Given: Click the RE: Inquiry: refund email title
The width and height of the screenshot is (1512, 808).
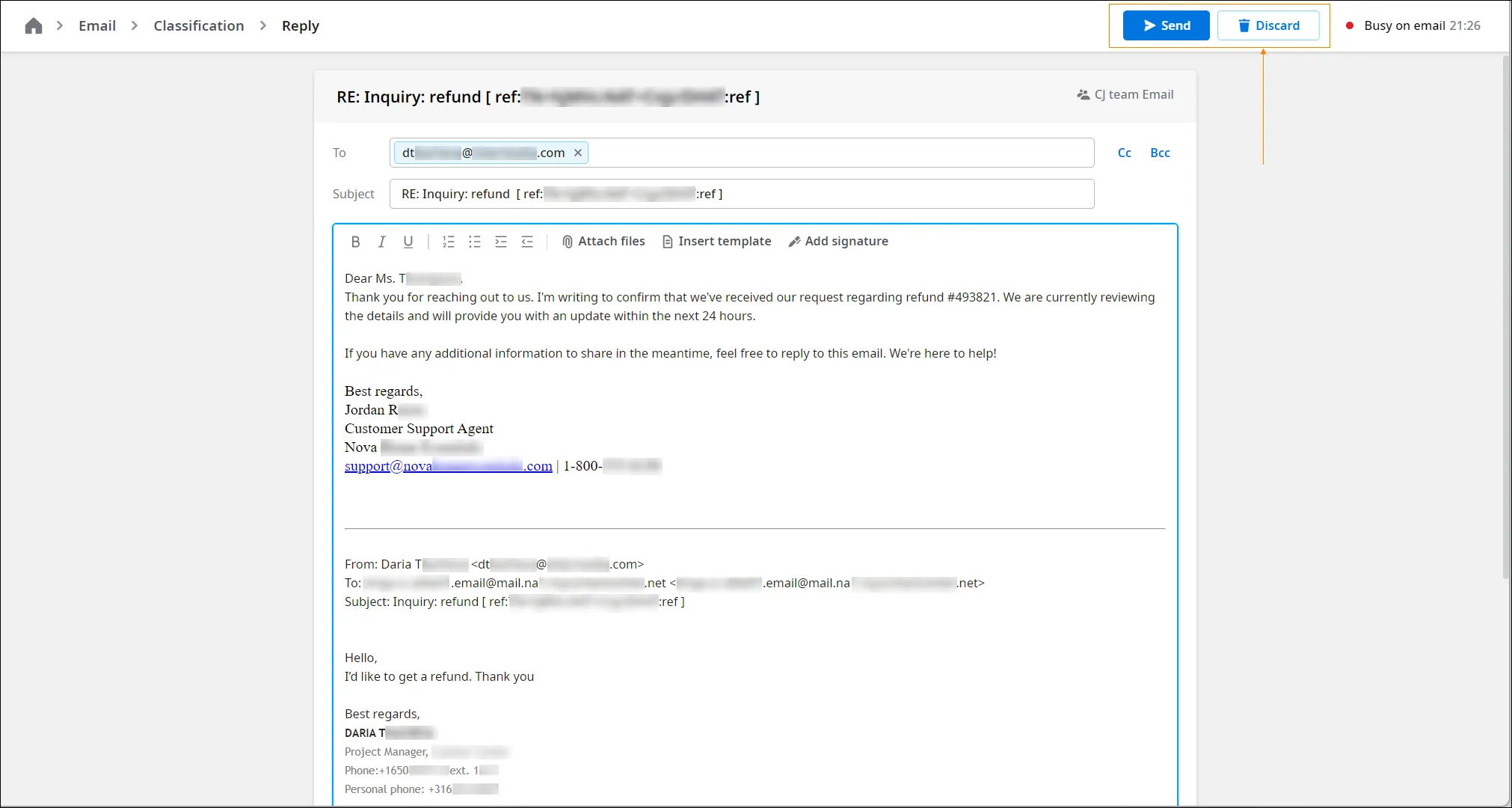Looking at the screenshot, I should point(548,97).
